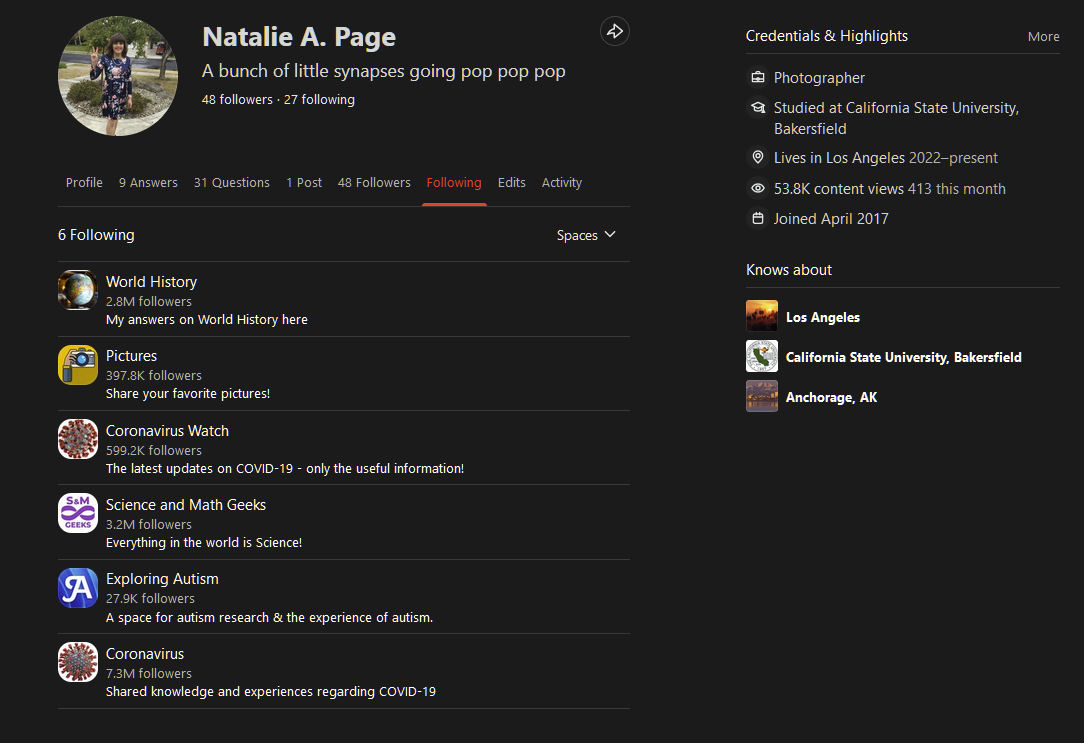
Task: Open Natalie A. Page's profile photo
Action: 118,76
